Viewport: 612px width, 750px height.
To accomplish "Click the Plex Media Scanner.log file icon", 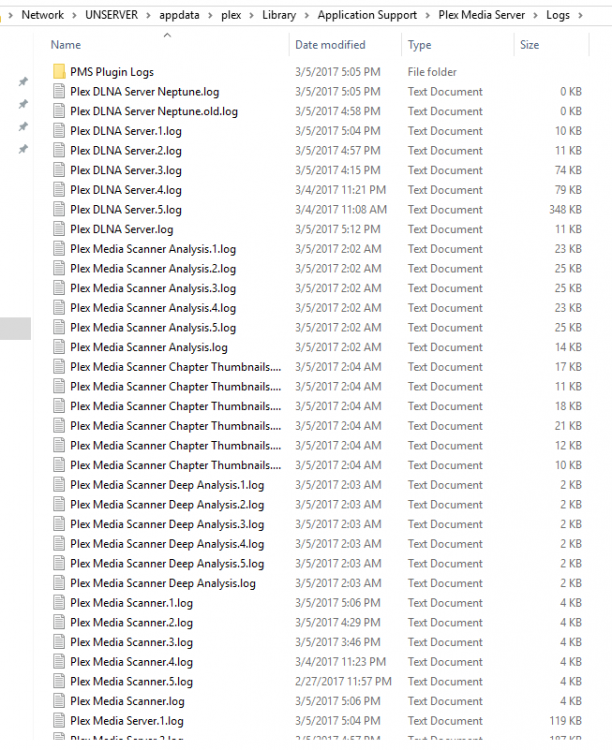I will point(59,701).
